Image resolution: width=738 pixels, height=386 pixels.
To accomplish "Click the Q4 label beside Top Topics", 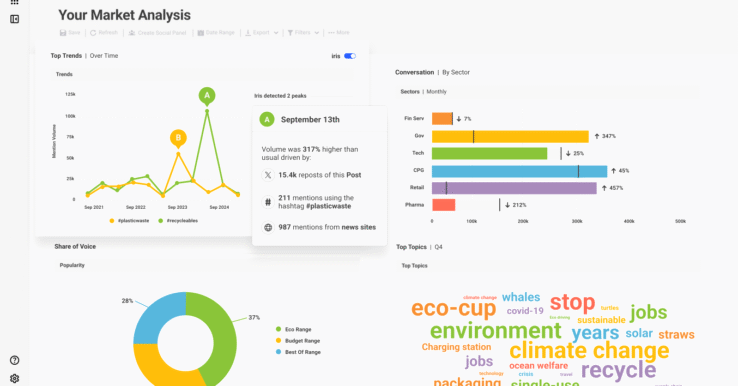I will (x=438, y=247).
